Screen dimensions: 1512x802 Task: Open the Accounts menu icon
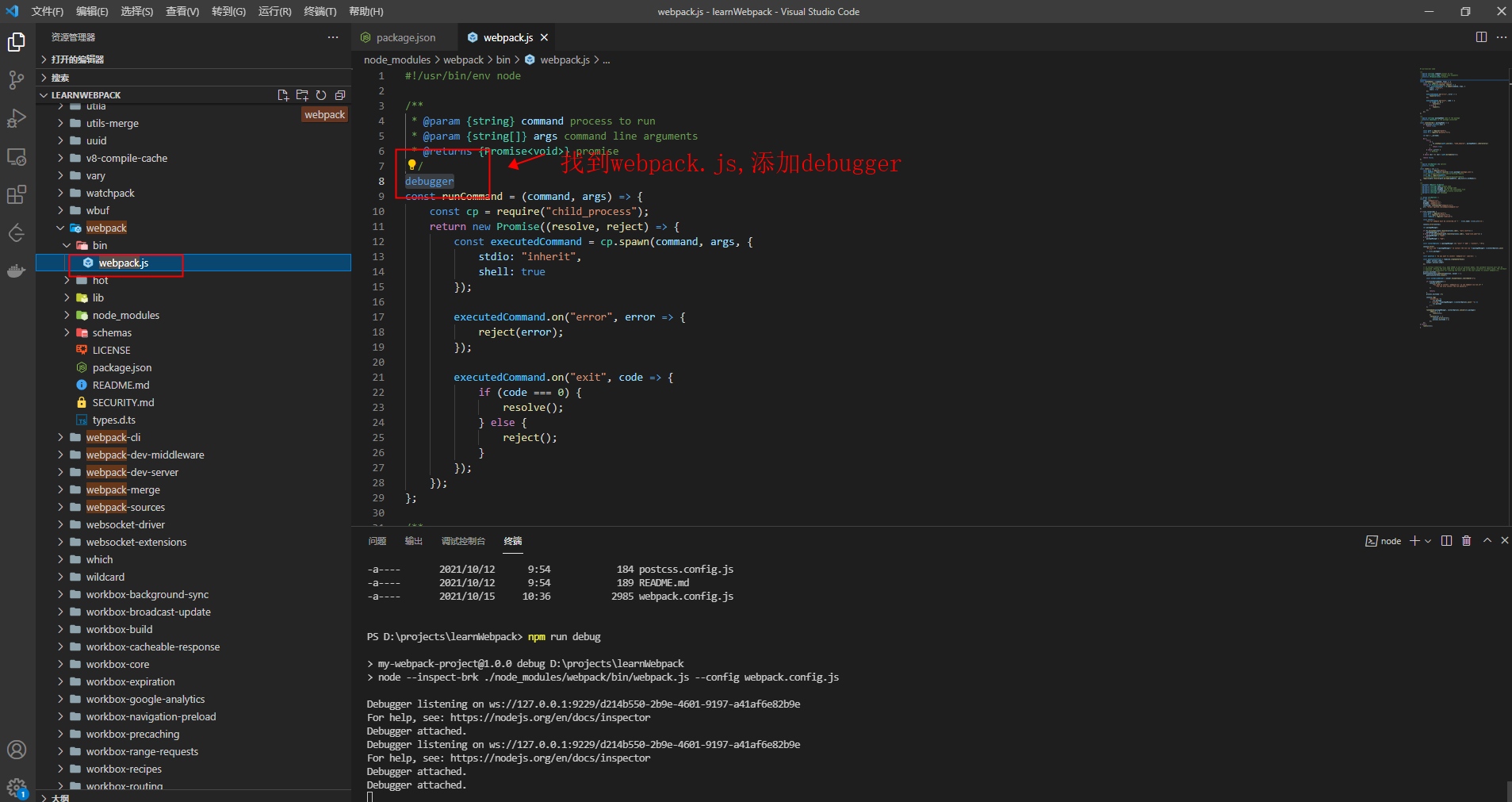[17, 750]
